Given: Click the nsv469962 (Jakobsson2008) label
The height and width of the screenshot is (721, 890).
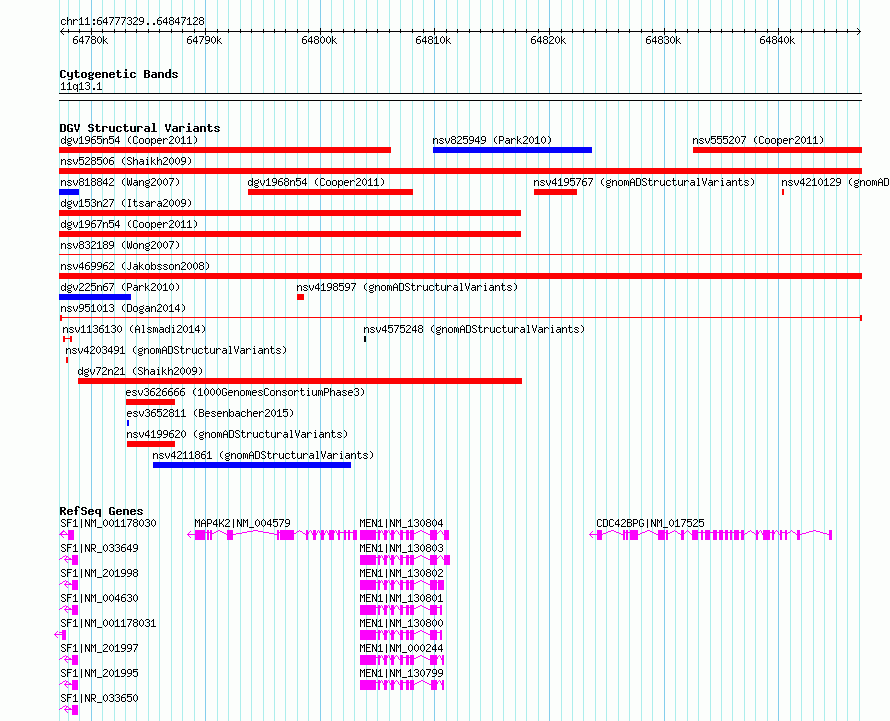Looking at the screenshot, I should tap(135, 266).
